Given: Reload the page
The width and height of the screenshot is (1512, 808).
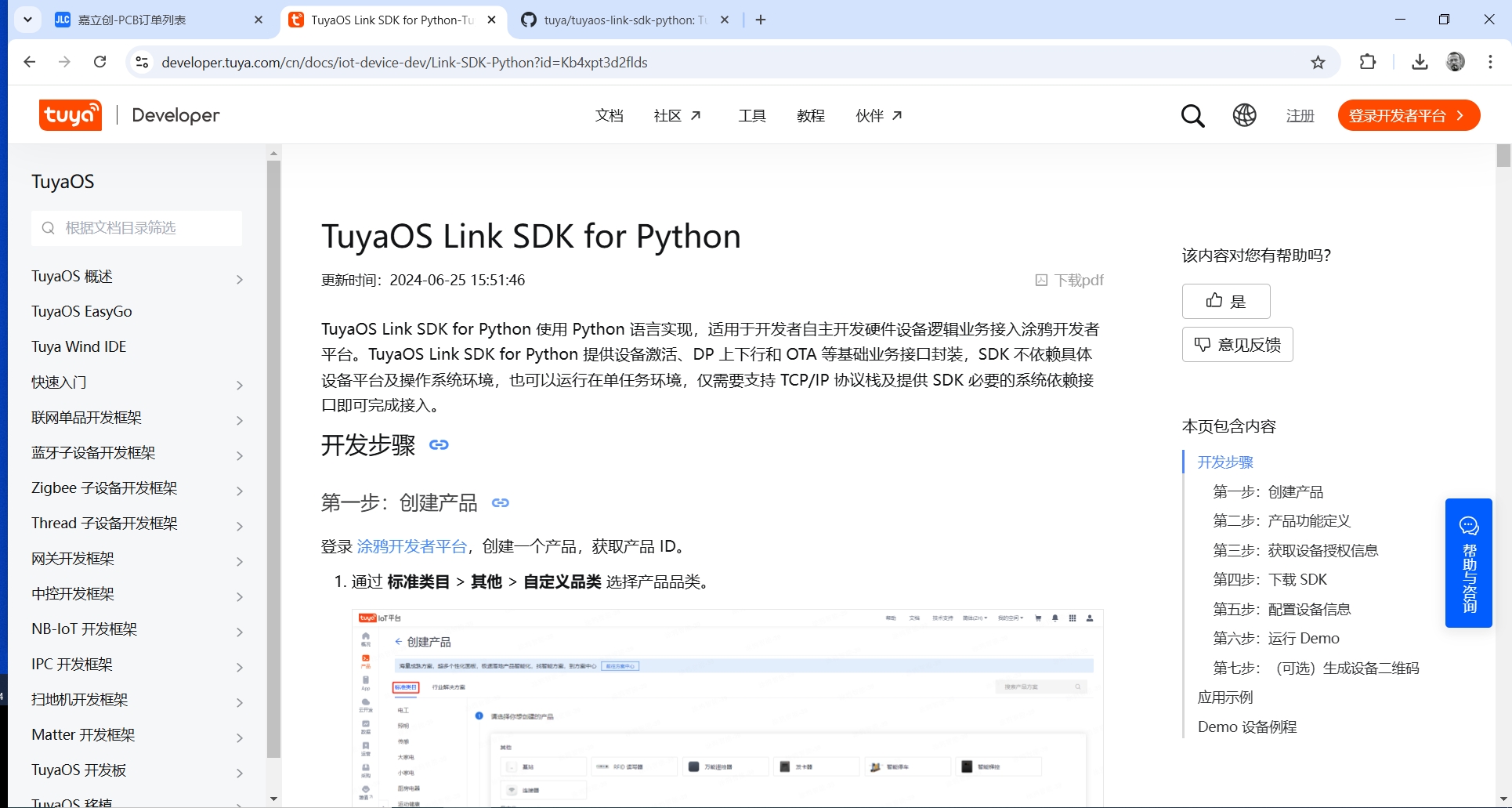Looking at the screenshot, I should 99,62.
